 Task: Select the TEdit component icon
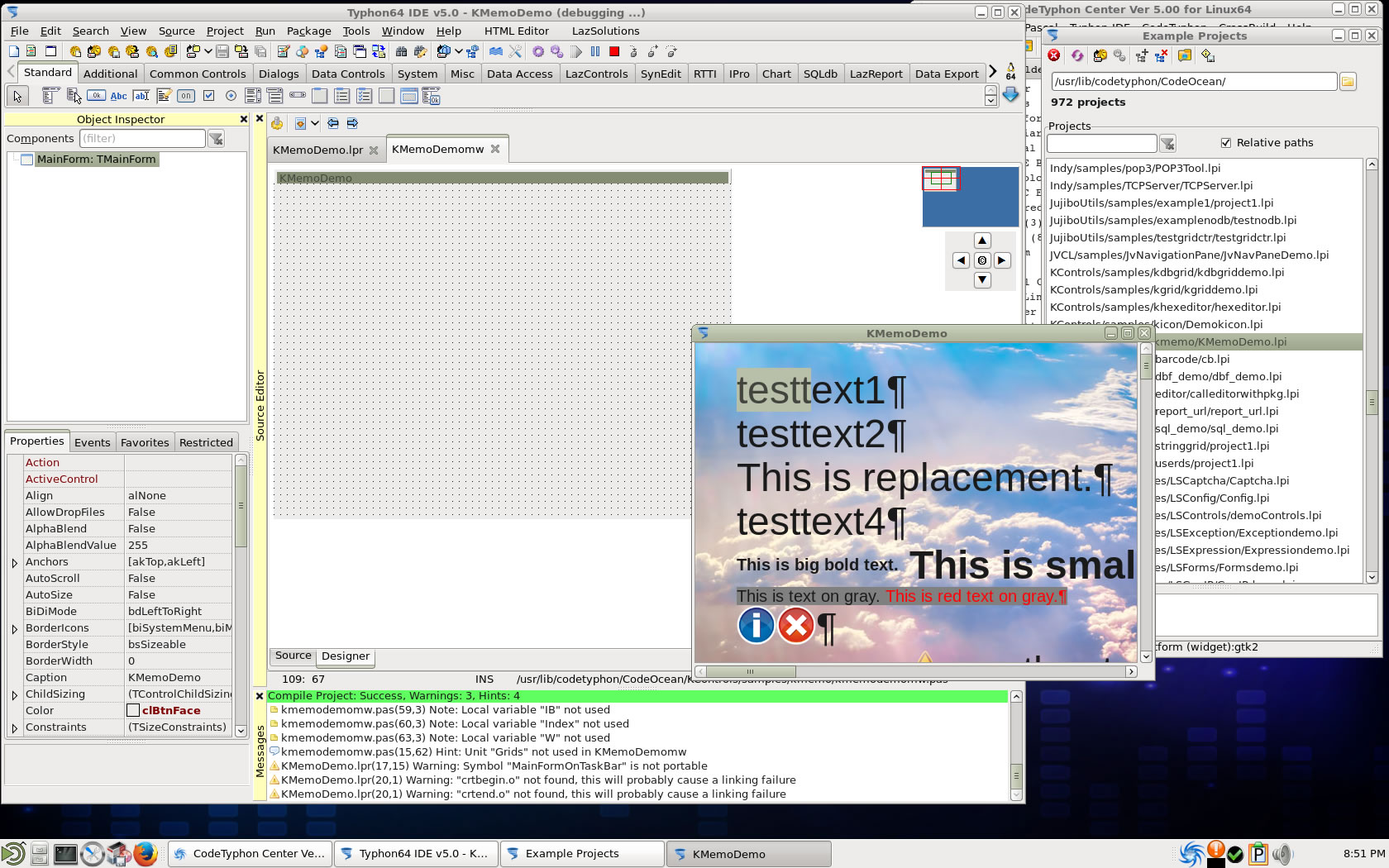(141, 96)
